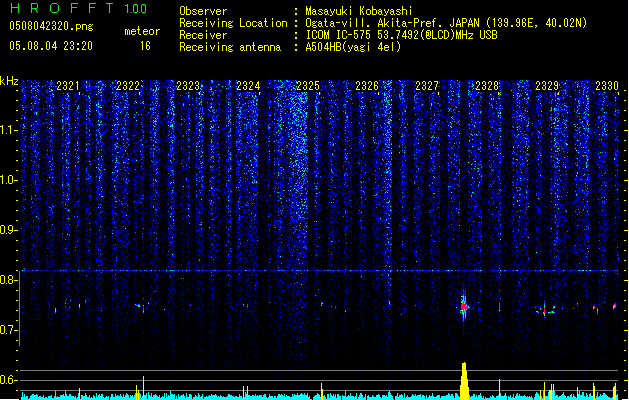Image resolution: width=629 pixels, height=400 pixels.
Task: Select the filename 0508042320.png
Action: (x=51, y=26)
